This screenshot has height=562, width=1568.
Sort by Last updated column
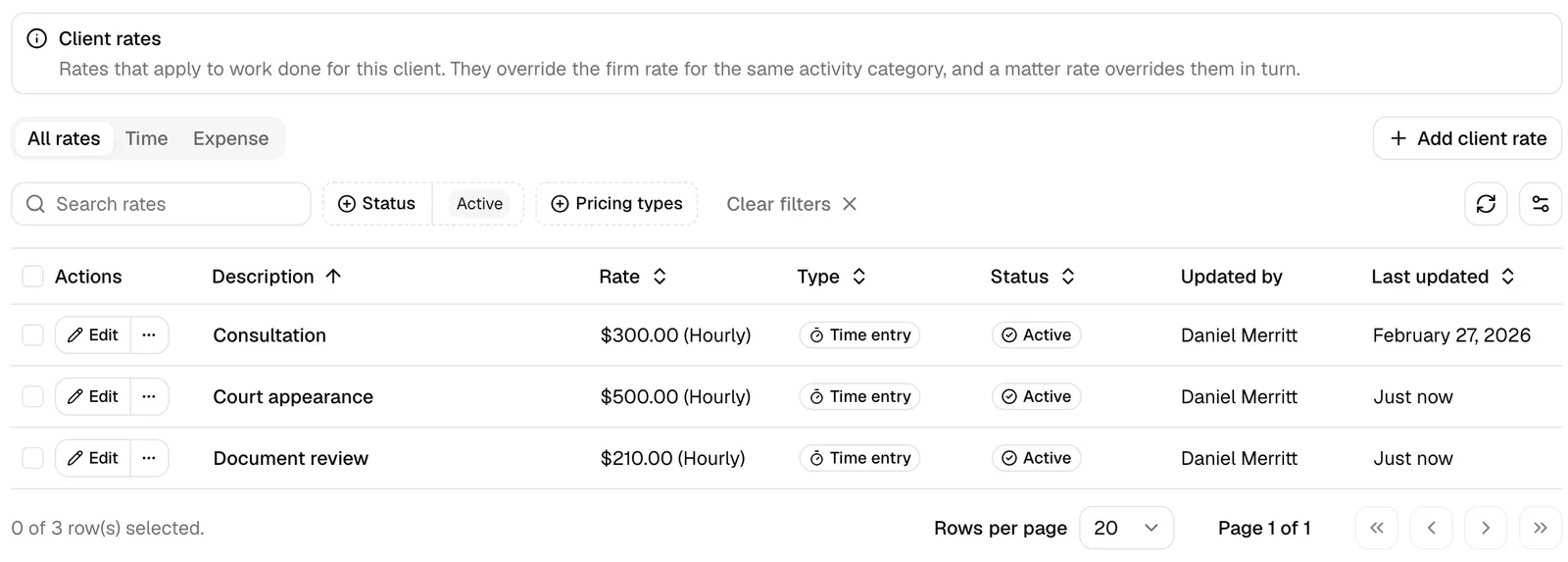[1444, 277]
